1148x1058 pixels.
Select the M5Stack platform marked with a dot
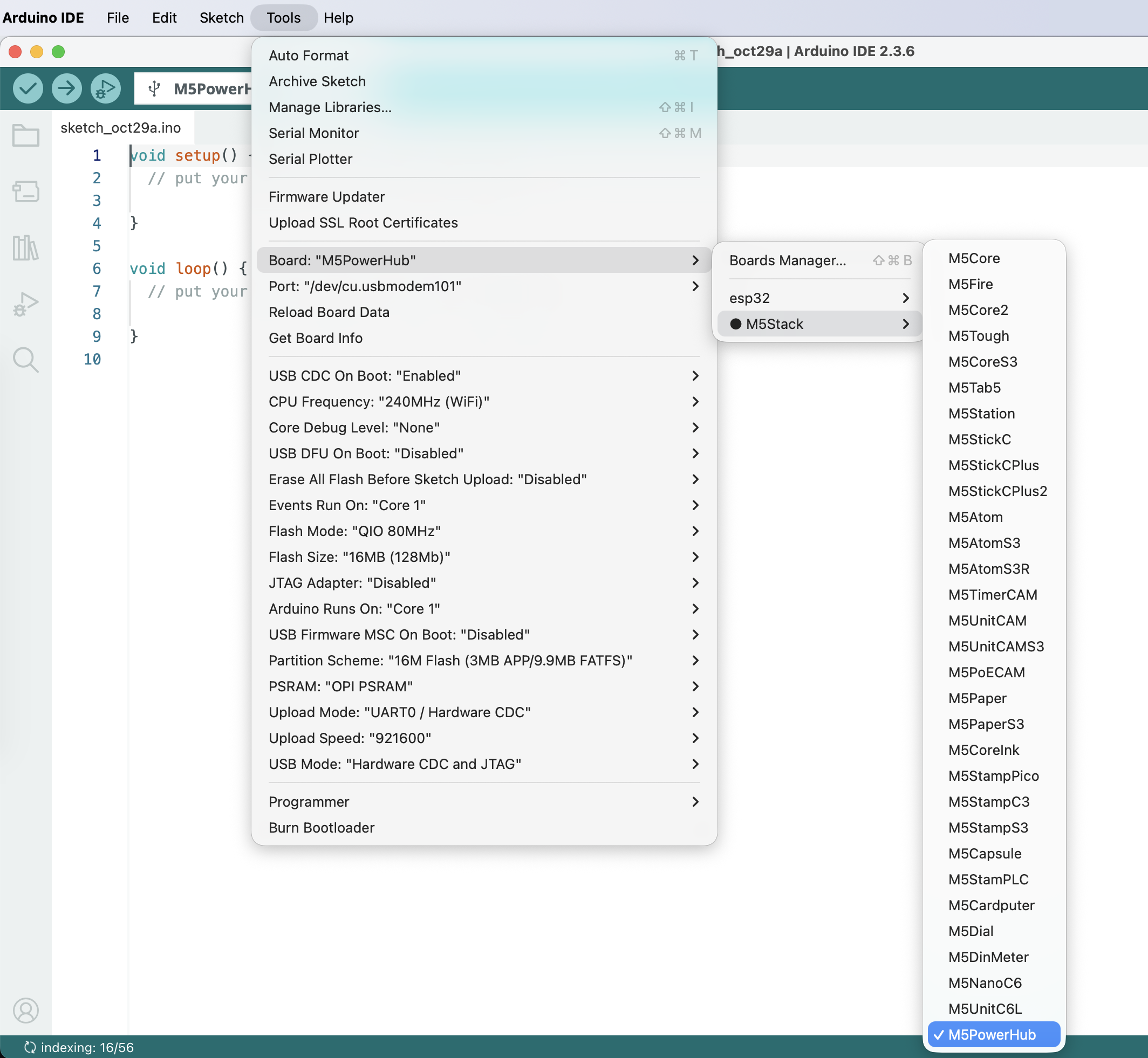tap(774, 324)
